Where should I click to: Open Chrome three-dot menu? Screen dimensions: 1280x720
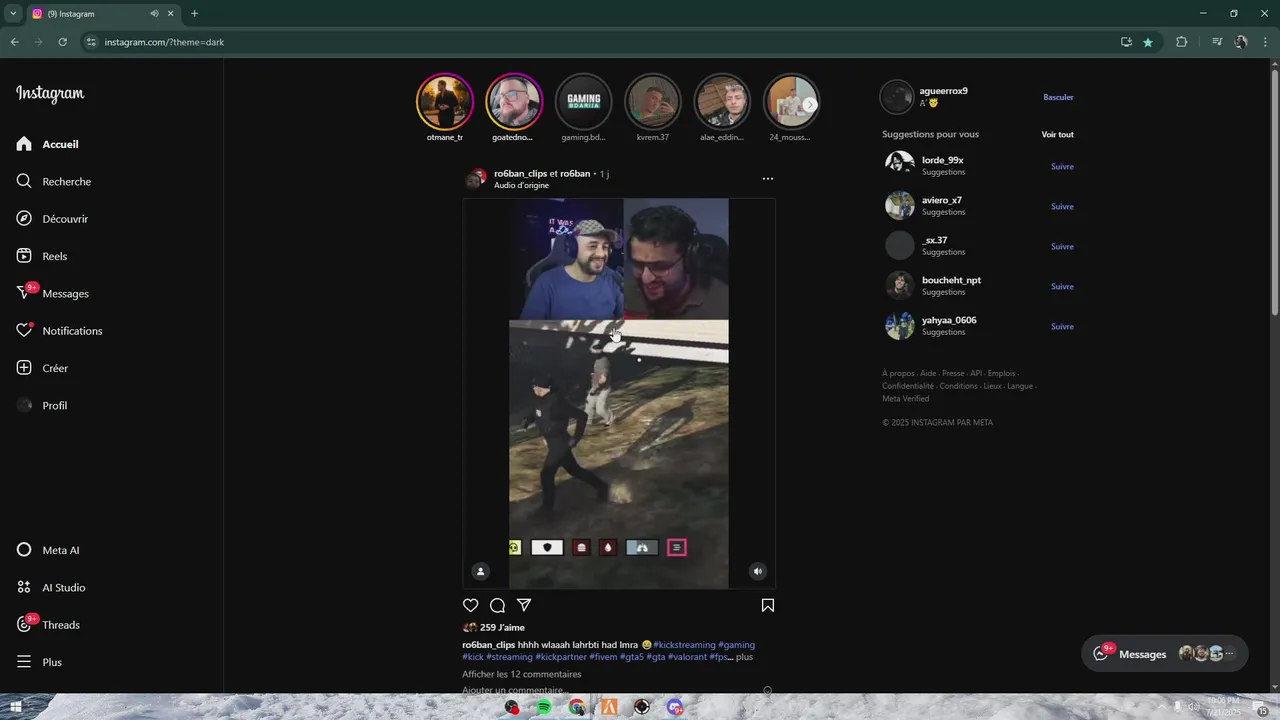point(1266,42)
